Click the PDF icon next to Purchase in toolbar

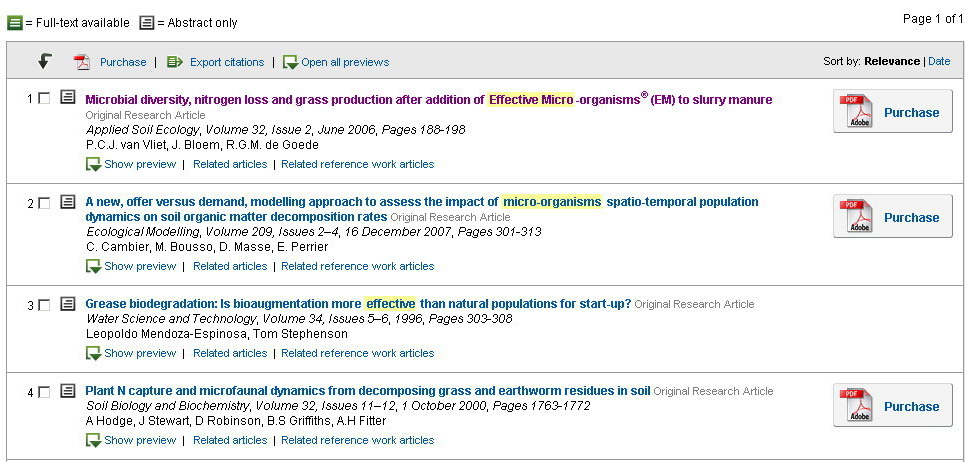(x=82, y=62)
